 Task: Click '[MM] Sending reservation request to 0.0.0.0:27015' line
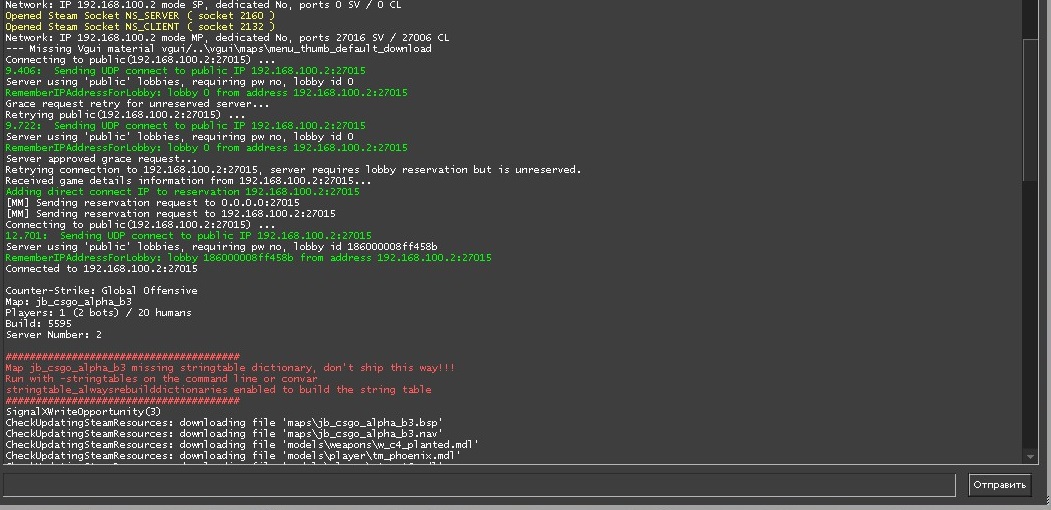152,202
